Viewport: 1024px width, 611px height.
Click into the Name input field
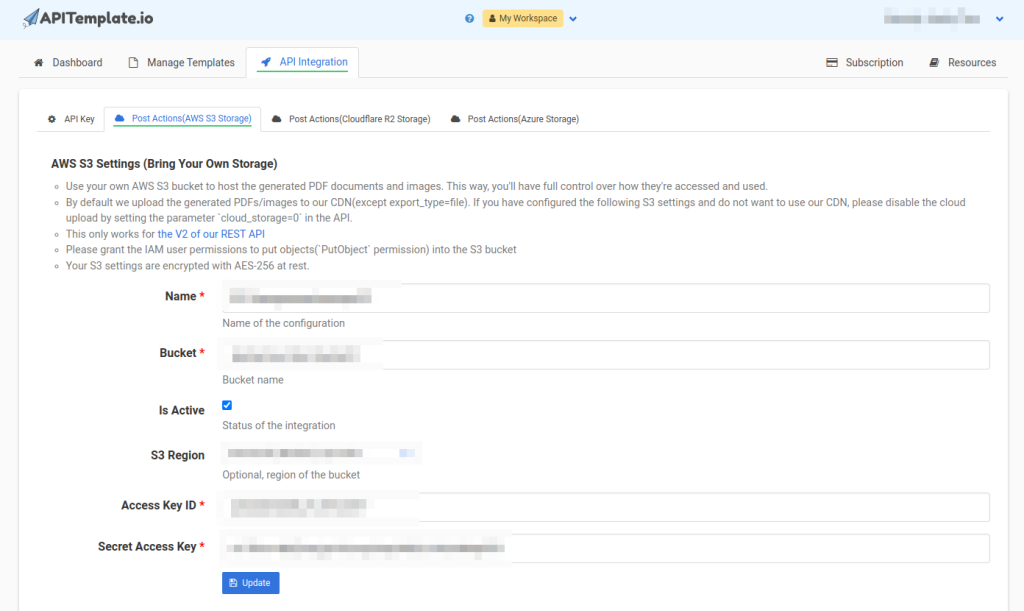[605, 298]
